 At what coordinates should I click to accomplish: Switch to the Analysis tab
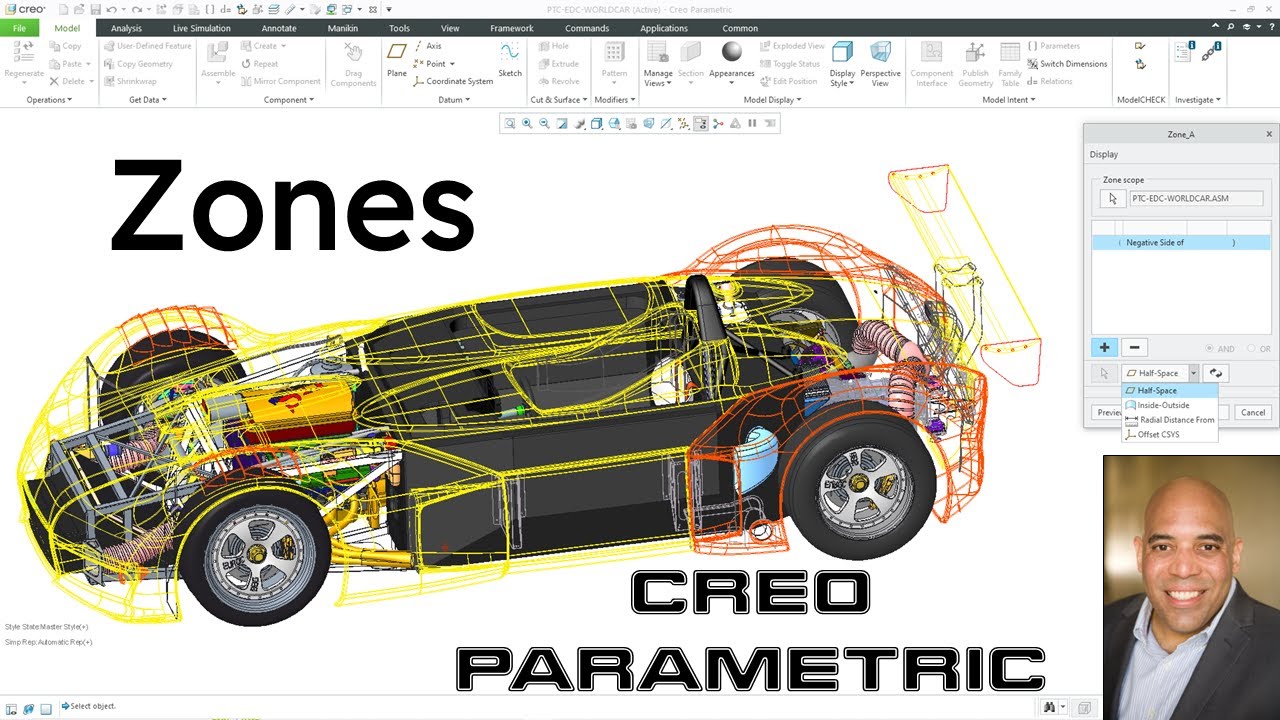pyautogui.click(x=126, y=28)
